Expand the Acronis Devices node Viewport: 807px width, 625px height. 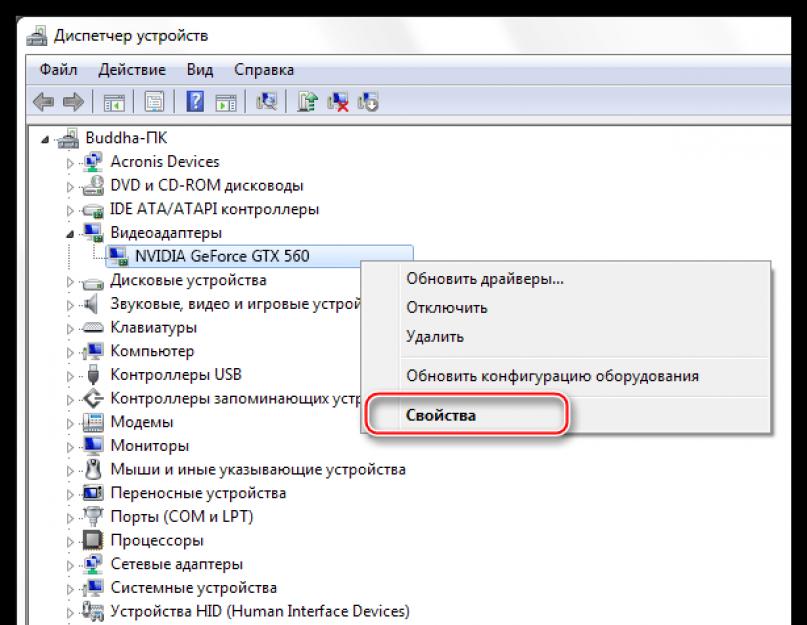70,163
